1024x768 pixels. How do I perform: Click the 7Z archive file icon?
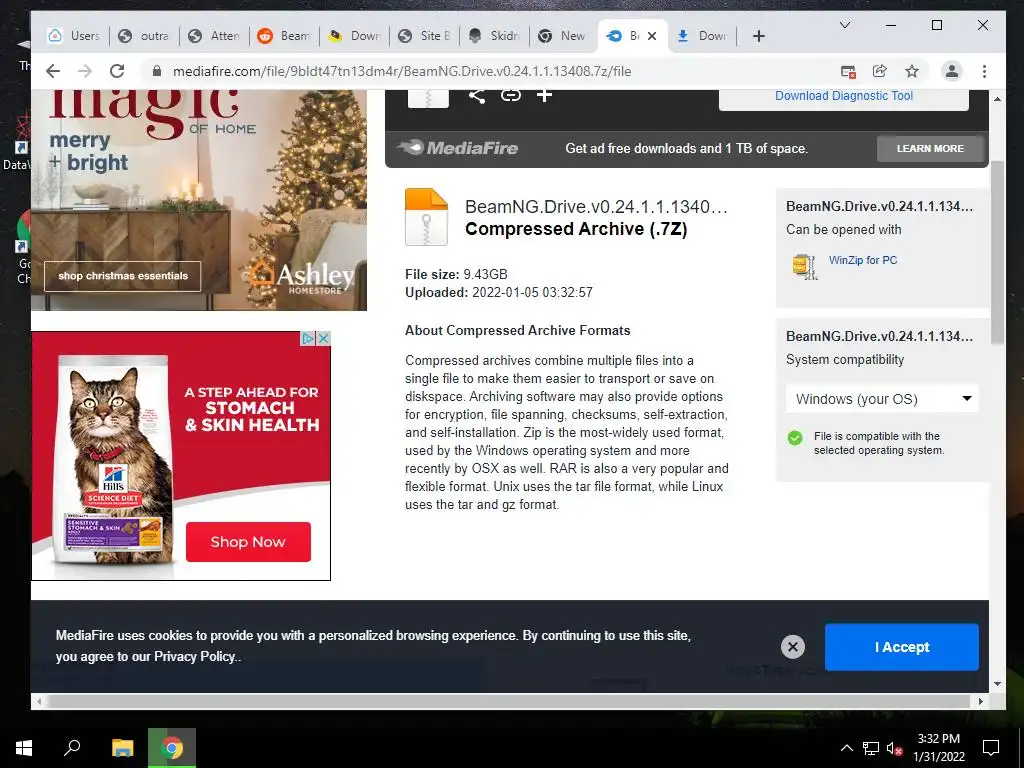click(426, 217)
